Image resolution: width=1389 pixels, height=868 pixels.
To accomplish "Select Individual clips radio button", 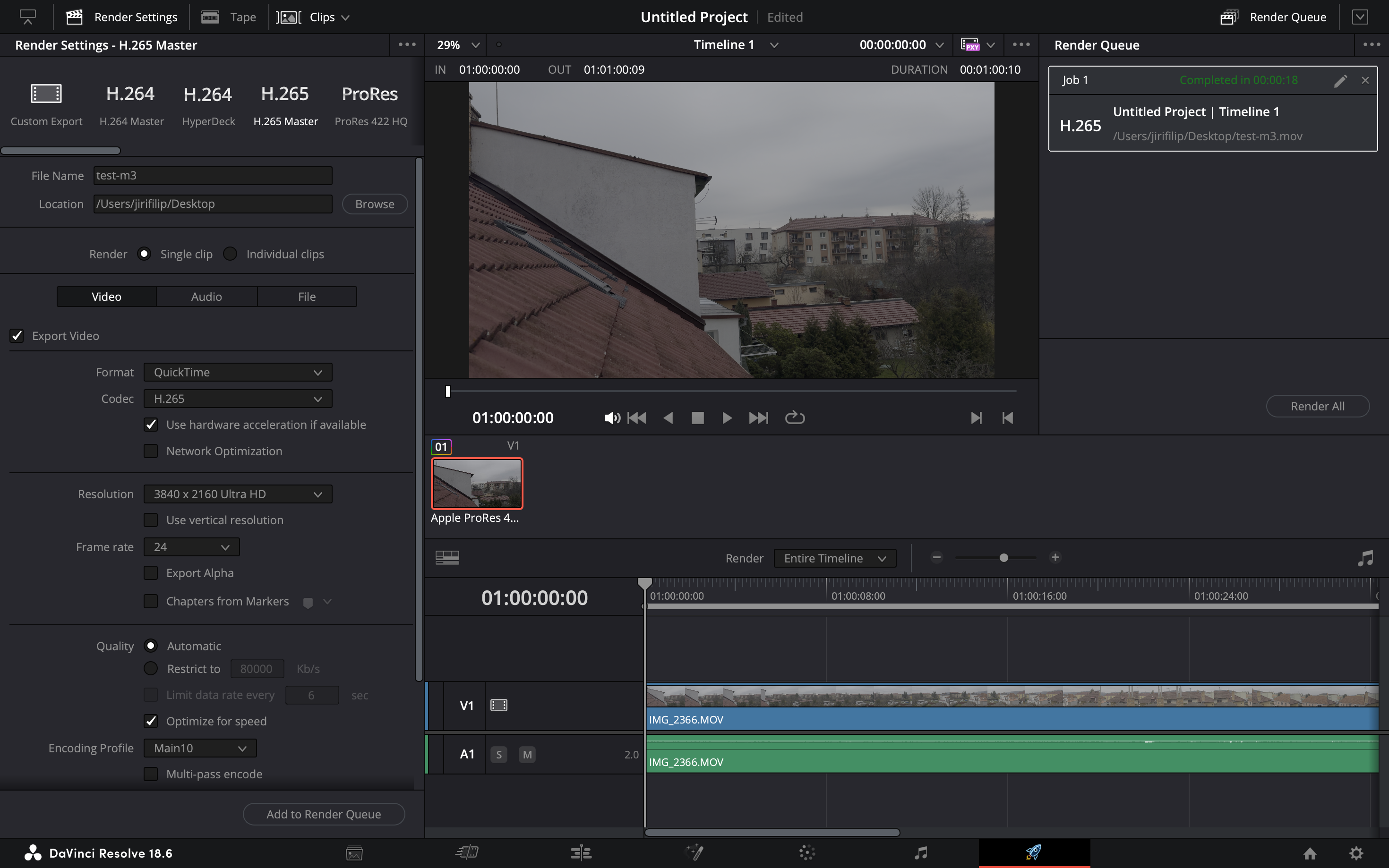I will [230, 254].
